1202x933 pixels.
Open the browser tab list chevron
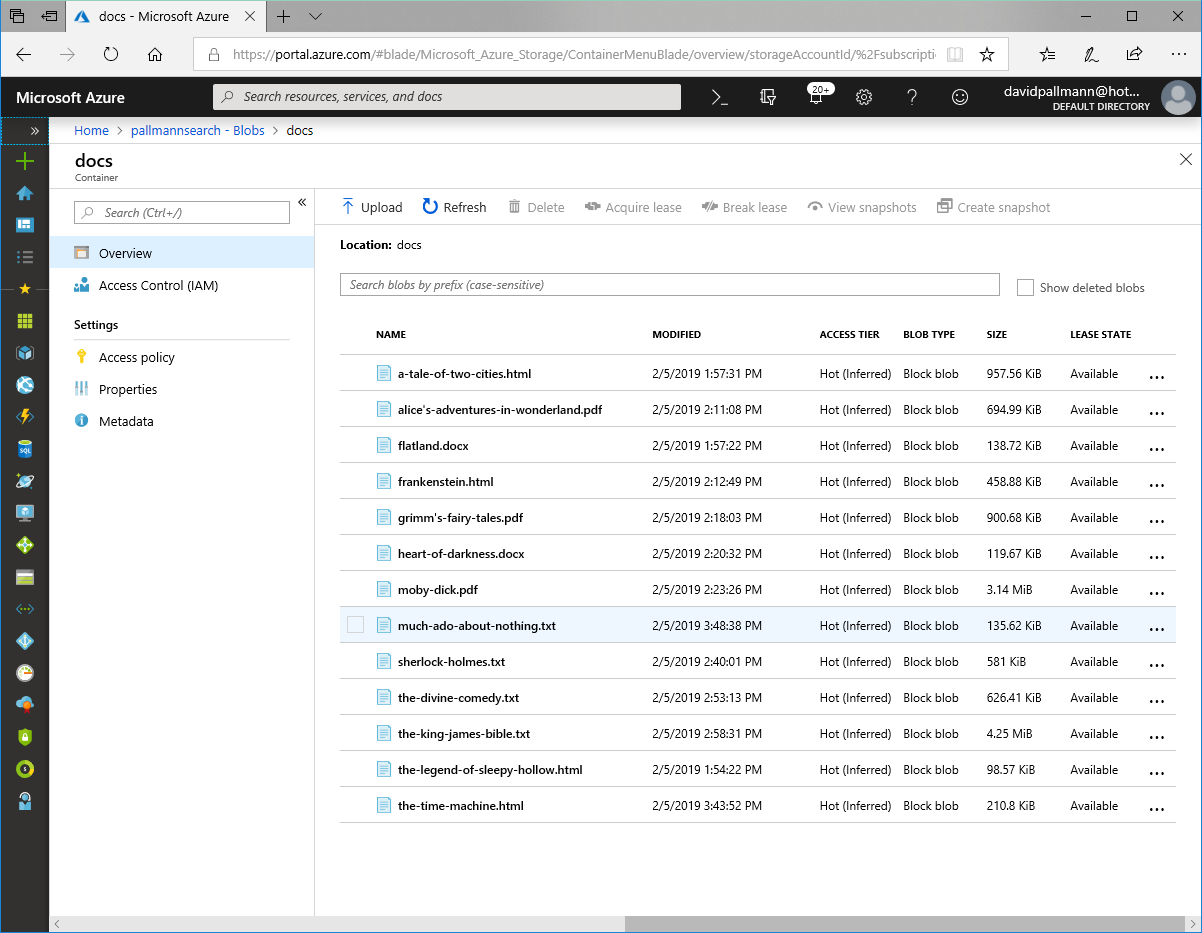(314, 16)
